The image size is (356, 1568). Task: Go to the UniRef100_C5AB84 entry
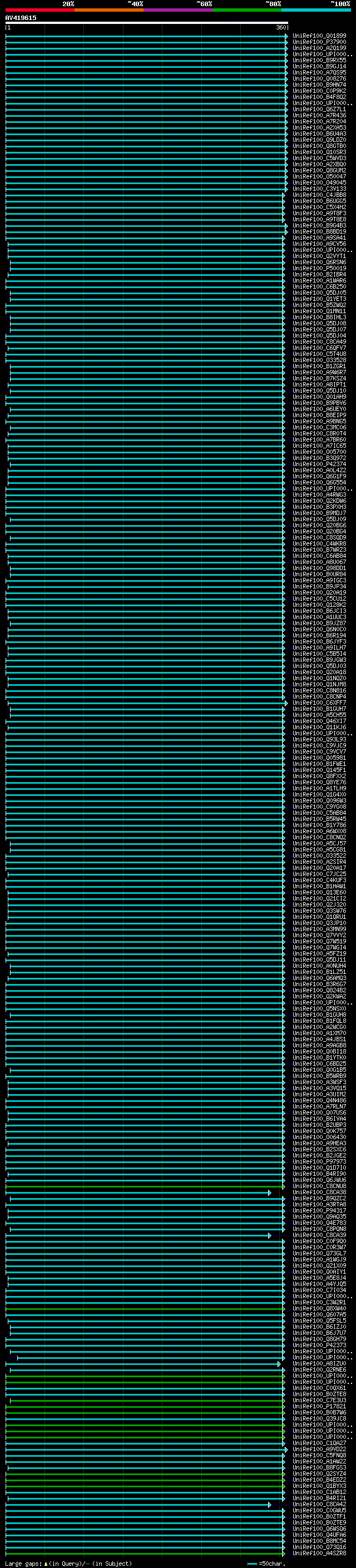[319, 813]
